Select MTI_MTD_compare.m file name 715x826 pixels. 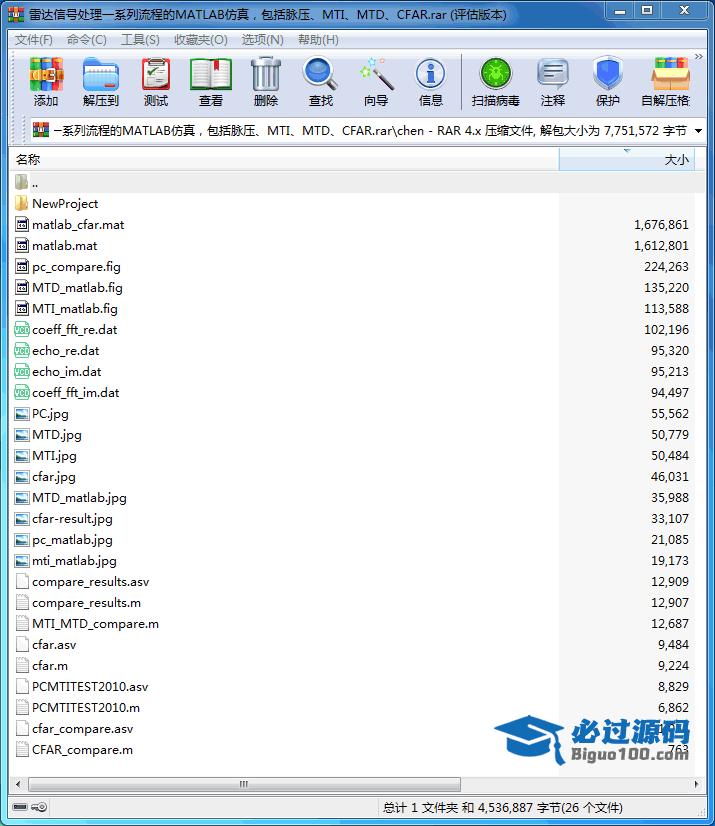pyautogui.click(x=95, y=624)
